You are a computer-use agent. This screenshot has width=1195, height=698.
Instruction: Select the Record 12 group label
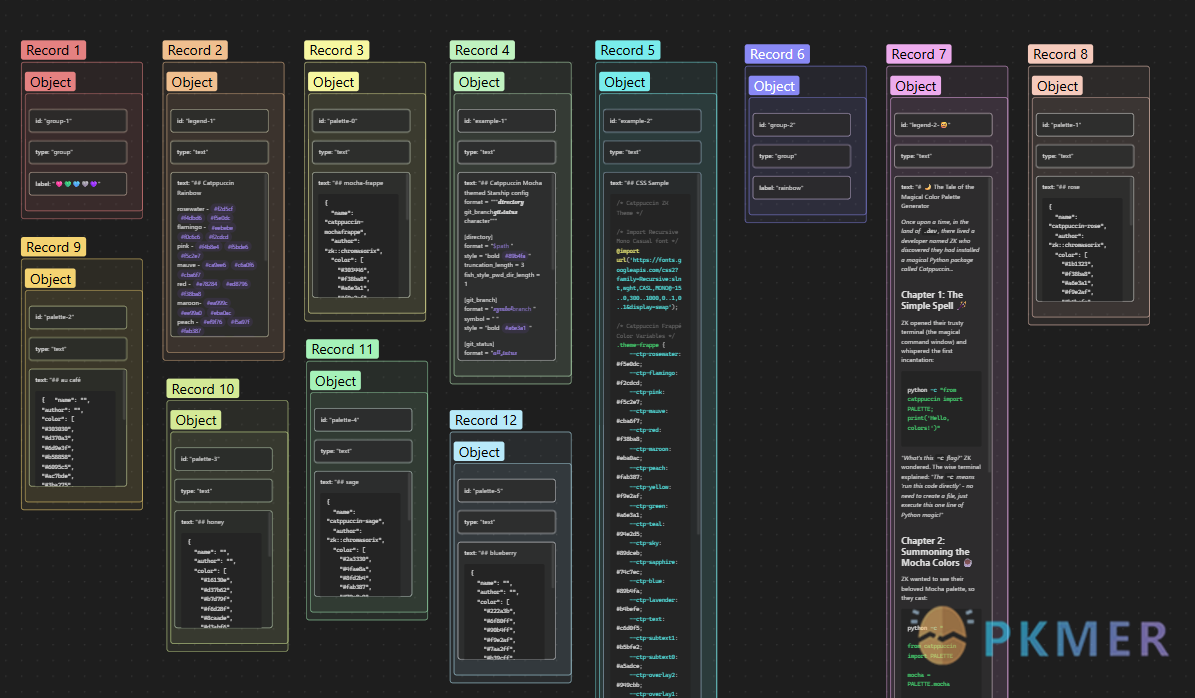pyautogui.click(x=486, y=420)
